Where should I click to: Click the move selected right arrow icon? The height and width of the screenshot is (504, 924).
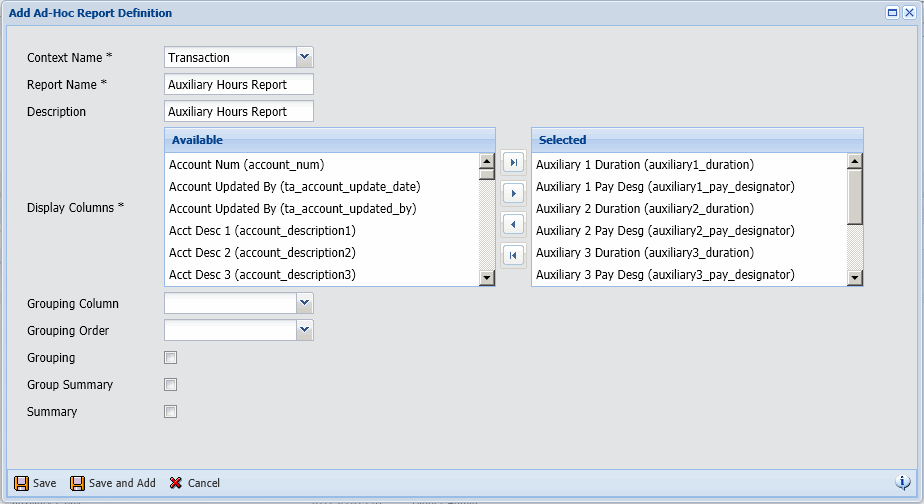tap(513, 193)
